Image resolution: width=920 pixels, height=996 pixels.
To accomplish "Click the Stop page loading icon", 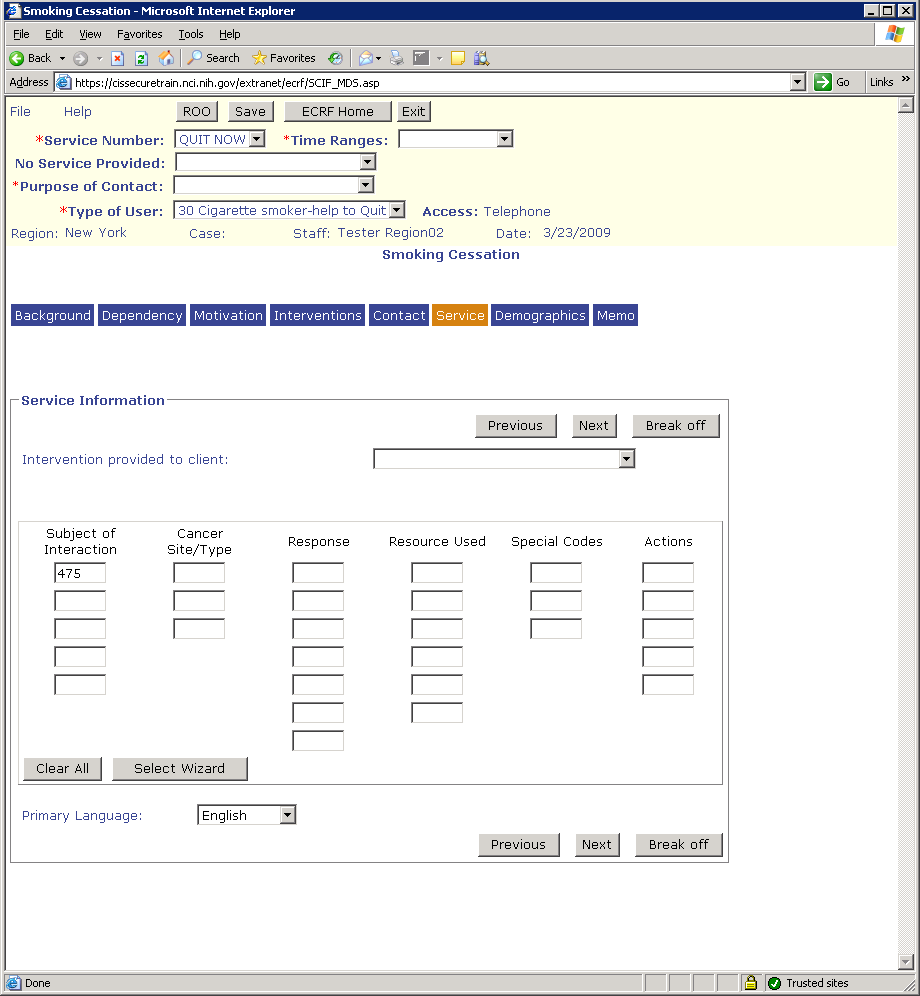I will click(x=118, y=58).
